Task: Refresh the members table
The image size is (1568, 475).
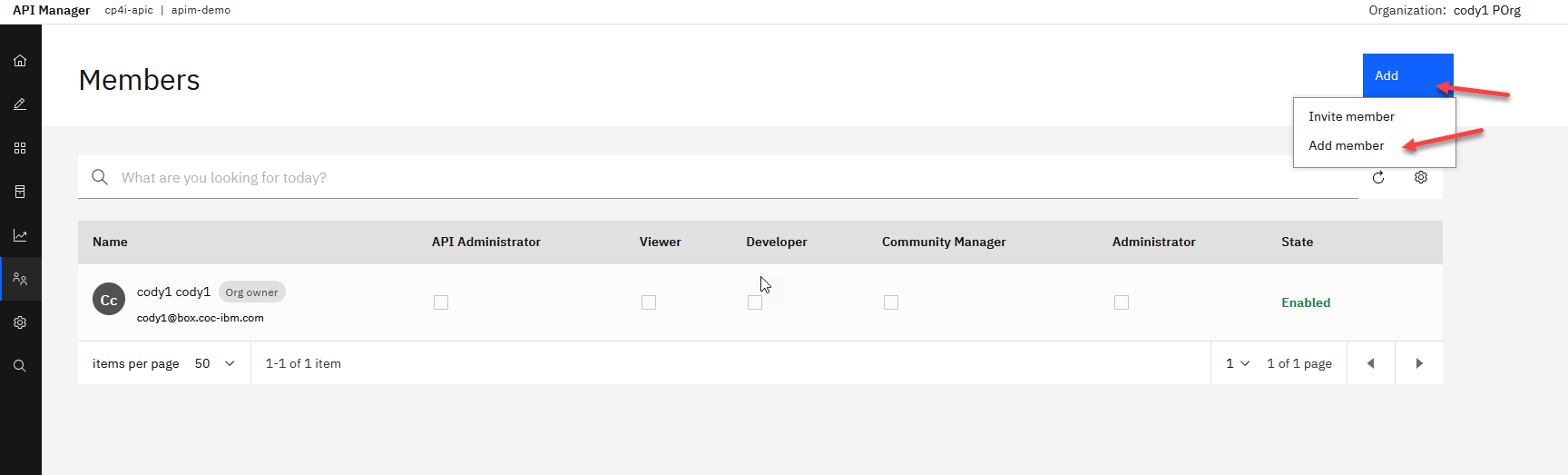Action: (1378, 178)
